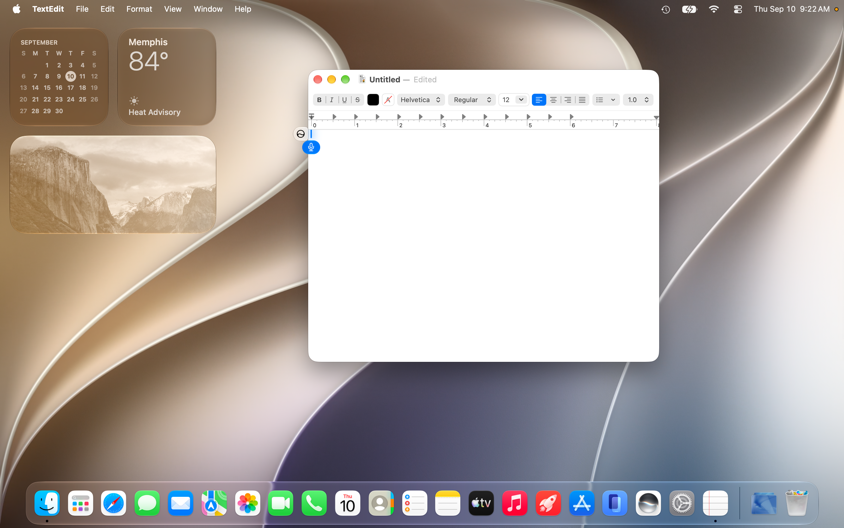This screenshot has height=528, width=844.
Task: Click the Time Machine menu bar icon
Action: tap(666, 9)
